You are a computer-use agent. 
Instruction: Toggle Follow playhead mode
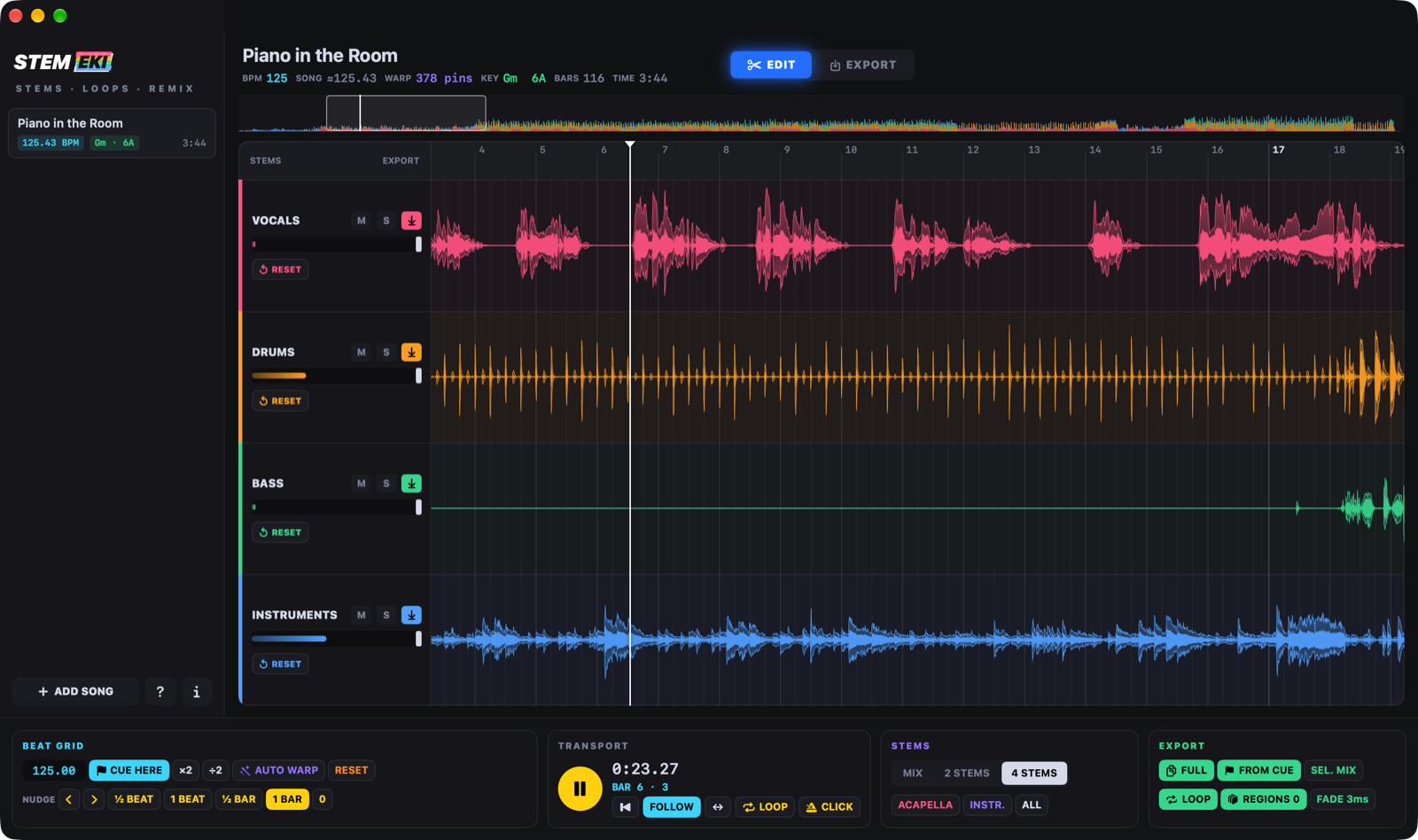pyautogui.click(x=672, y=807)
